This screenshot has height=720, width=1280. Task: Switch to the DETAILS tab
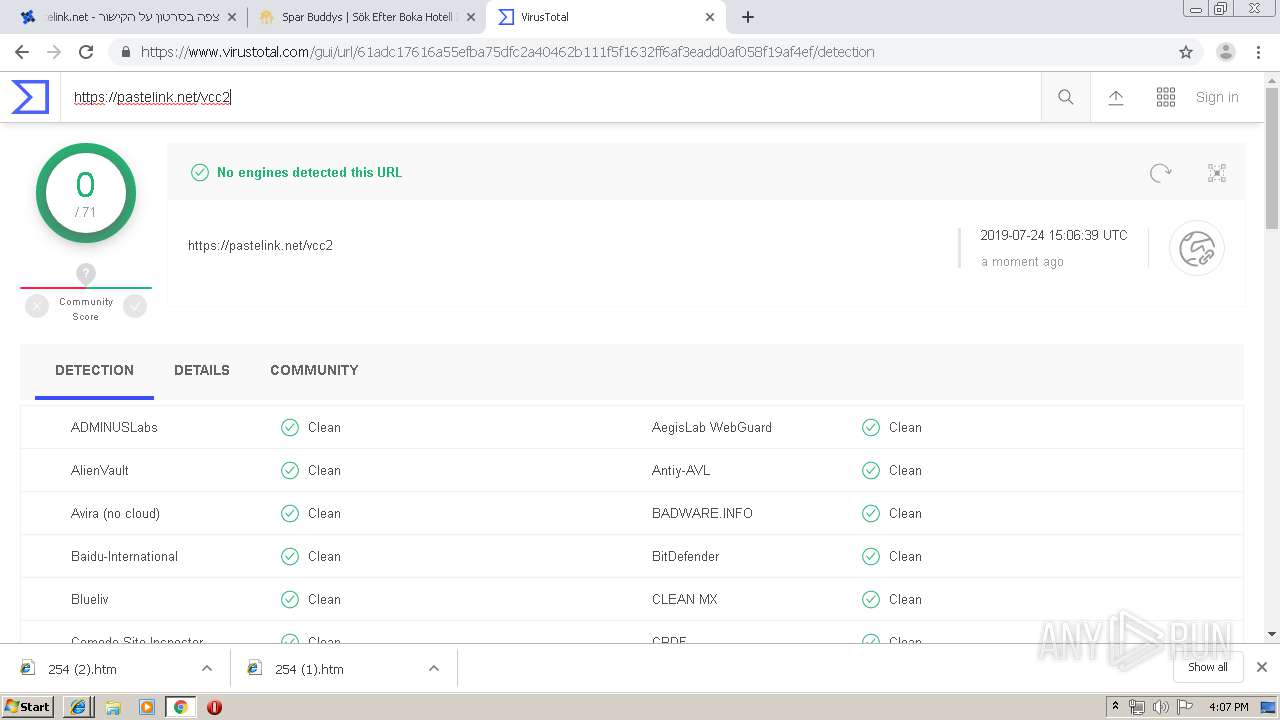[202, 370]
